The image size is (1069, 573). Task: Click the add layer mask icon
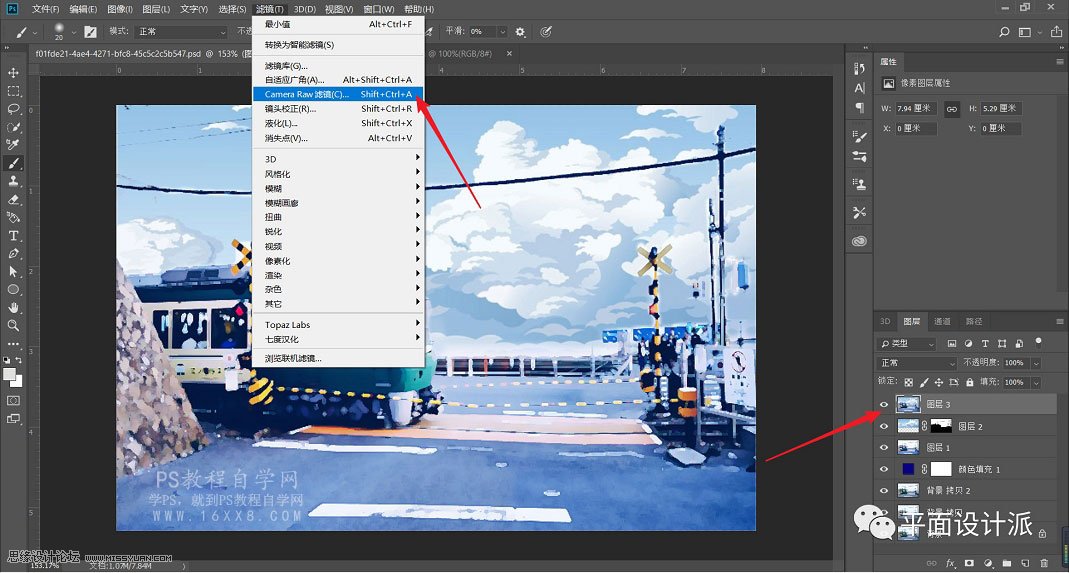[969, 563]
